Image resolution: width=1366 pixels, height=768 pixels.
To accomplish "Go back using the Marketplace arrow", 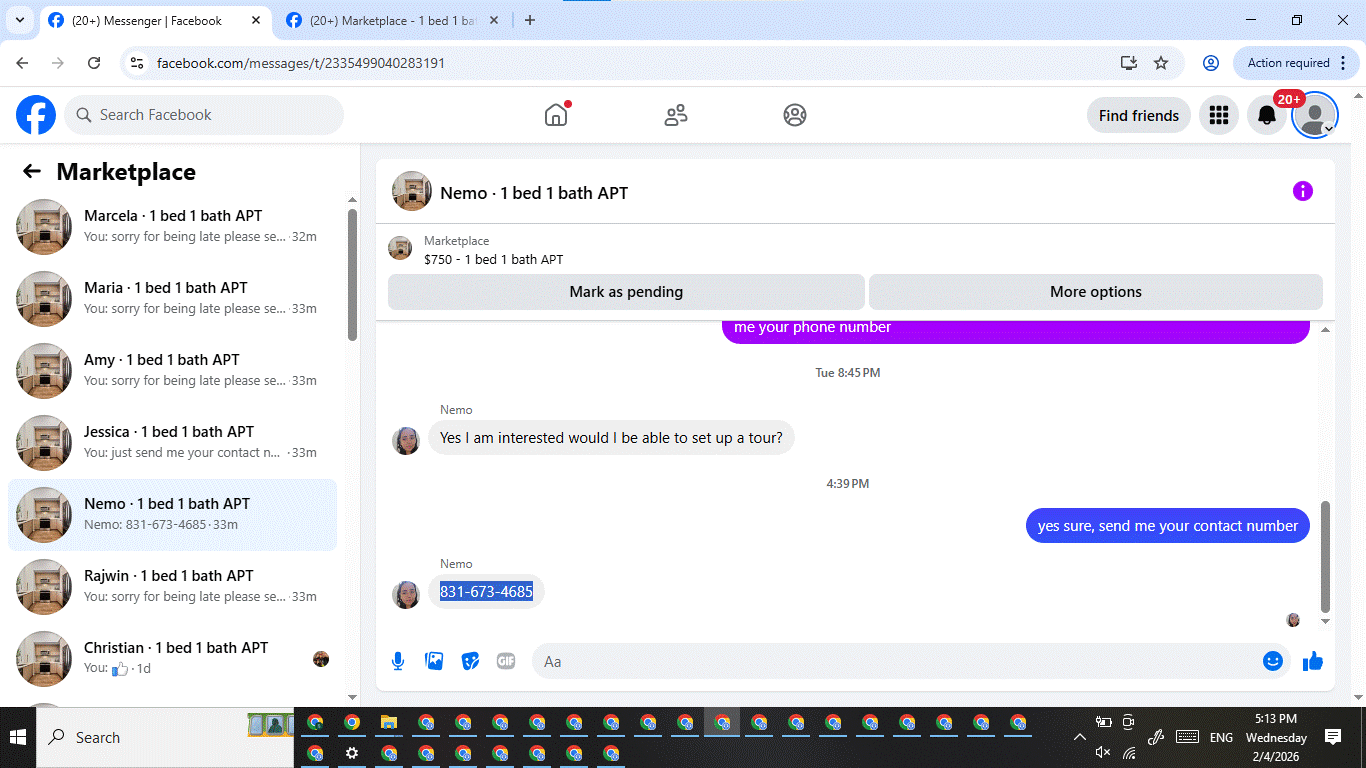I will tap(32, 171).
